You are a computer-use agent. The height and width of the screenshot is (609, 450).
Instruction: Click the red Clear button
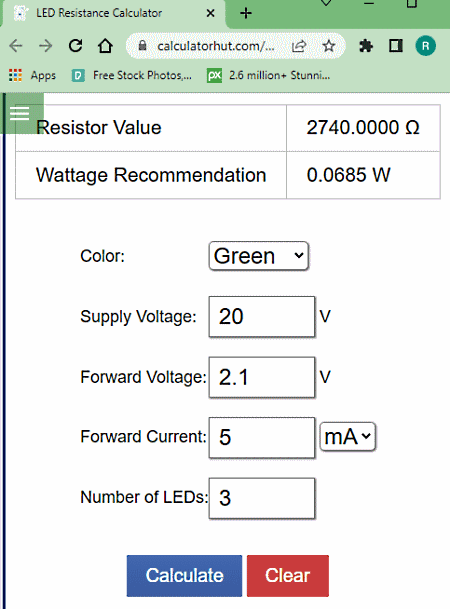point(288,576)
